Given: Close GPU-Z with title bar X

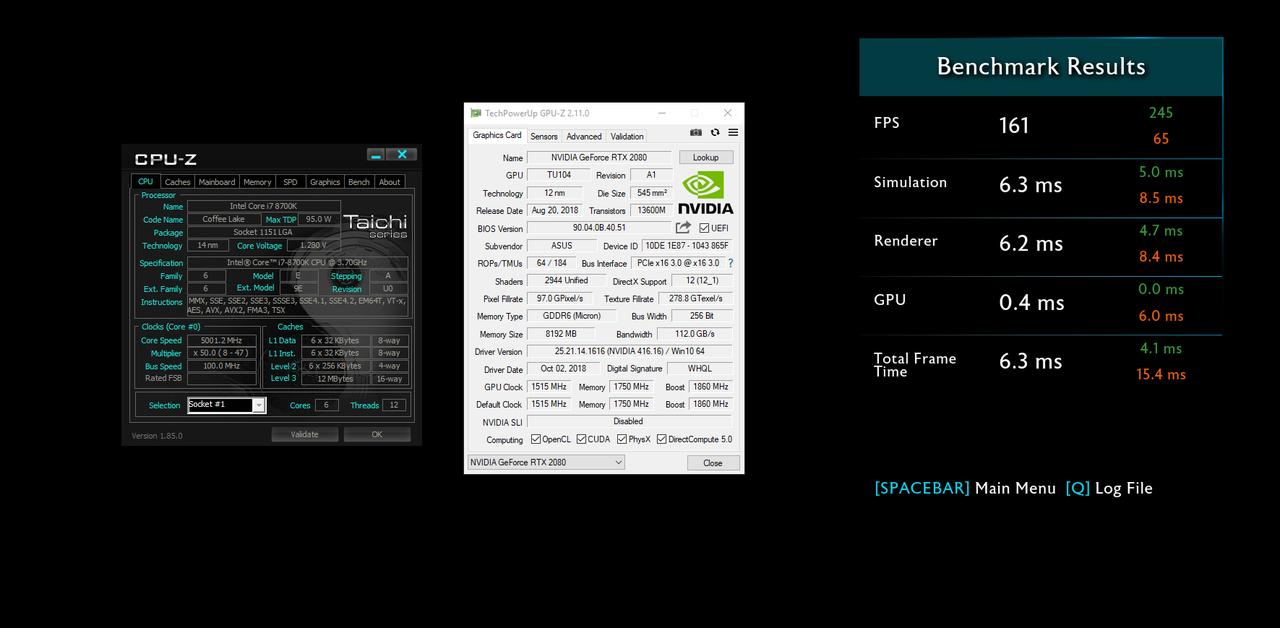Looking at the screenshot, I should pyautogui.click(x=728, y=113).
